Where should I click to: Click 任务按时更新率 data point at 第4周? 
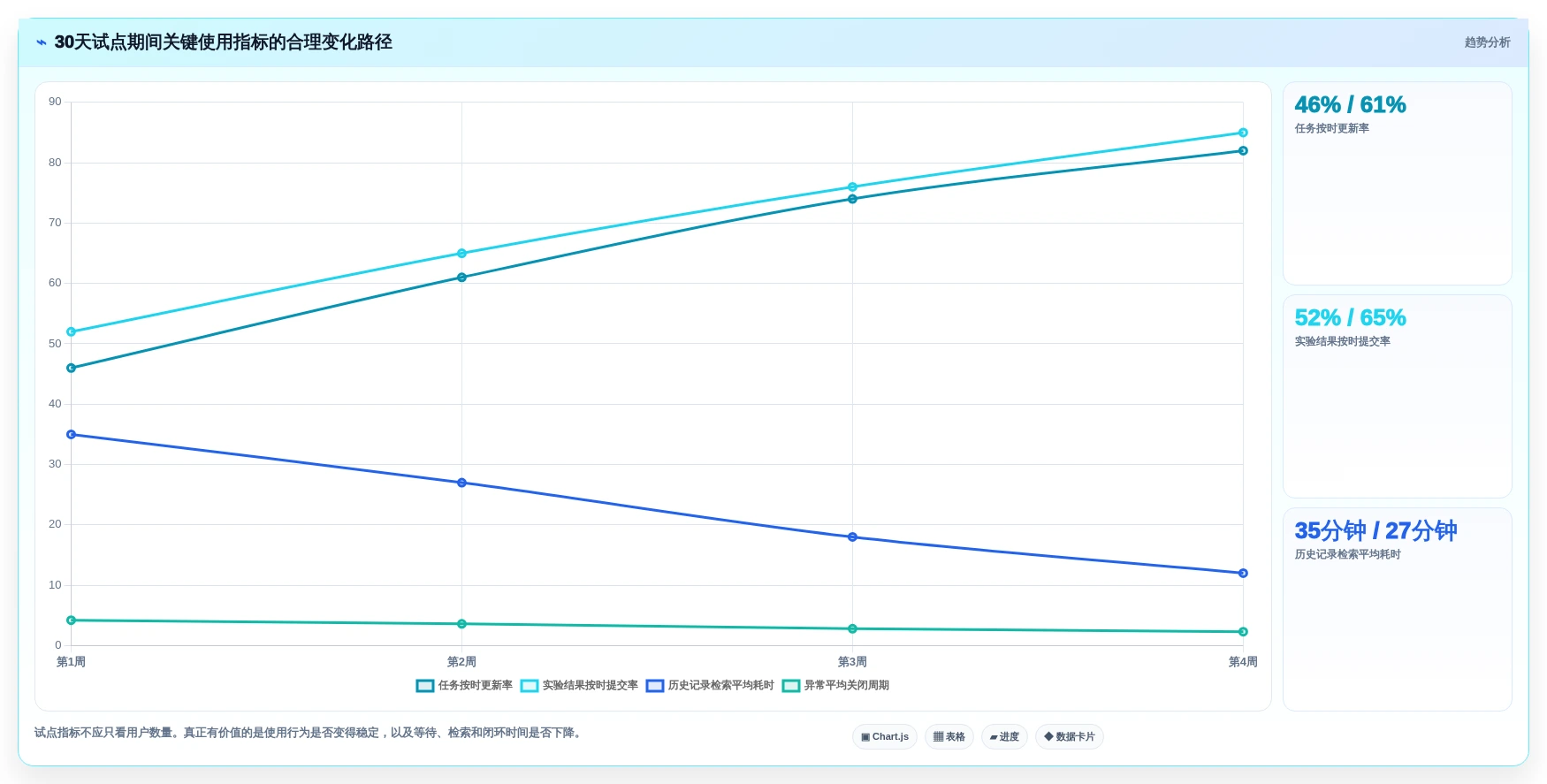(x=1243, y=151)
